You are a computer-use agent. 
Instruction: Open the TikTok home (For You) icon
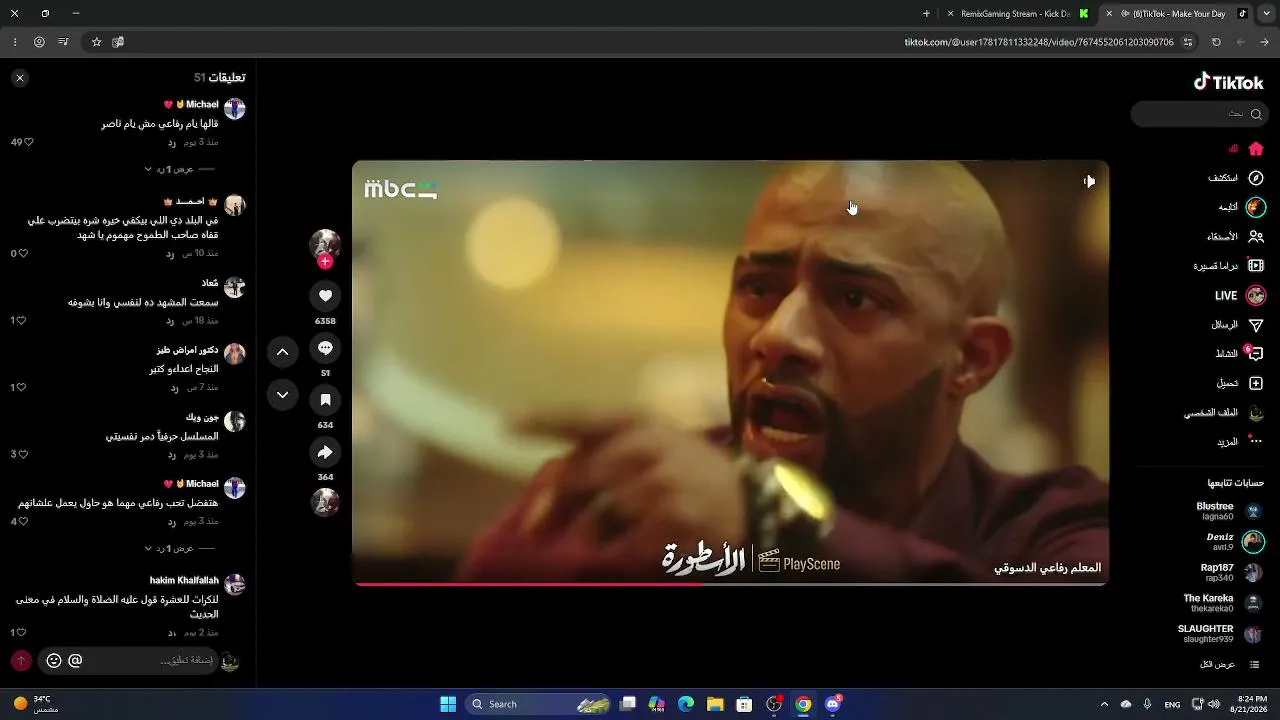[x=1256, y=149]
